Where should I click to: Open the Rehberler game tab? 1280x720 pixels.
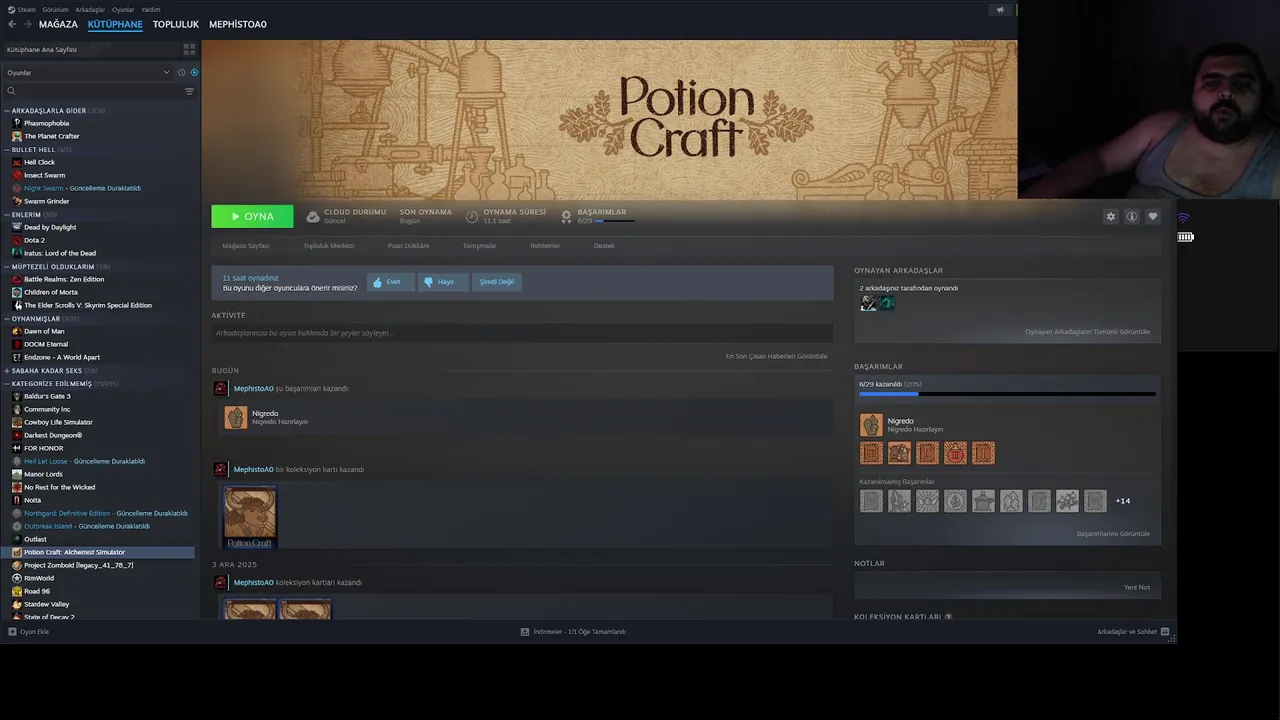click(545, 246)
